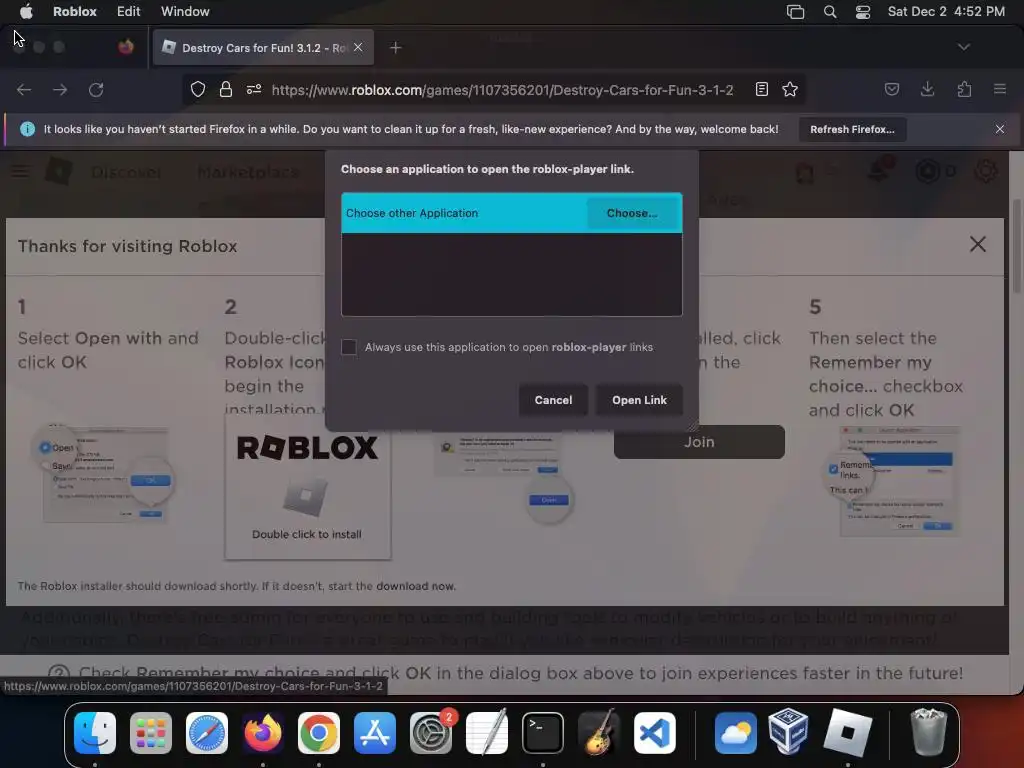The height and width of the screenshot is (768, 1024).
Task: Click the Choose... application button
Action: [632, 213]
